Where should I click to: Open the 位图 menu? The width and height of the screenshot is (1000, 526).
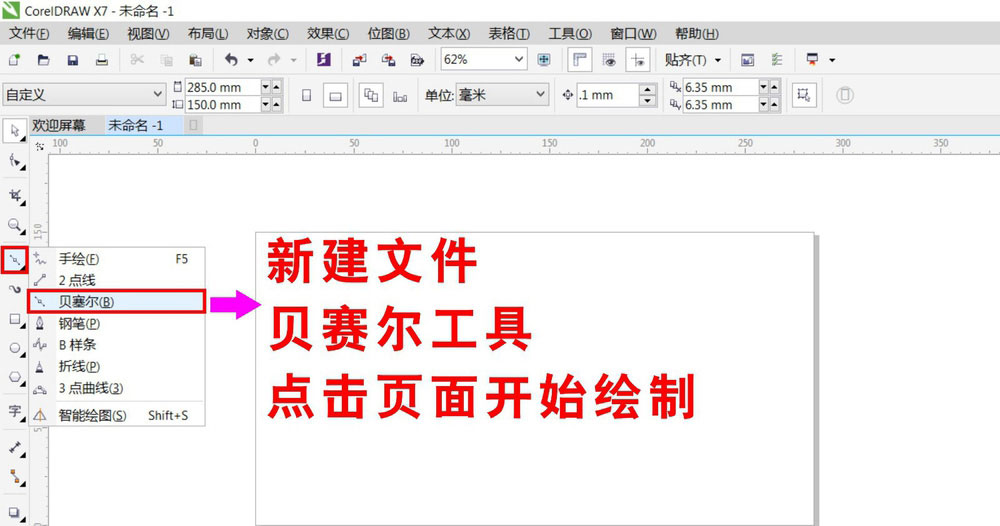tap(388, 34)
